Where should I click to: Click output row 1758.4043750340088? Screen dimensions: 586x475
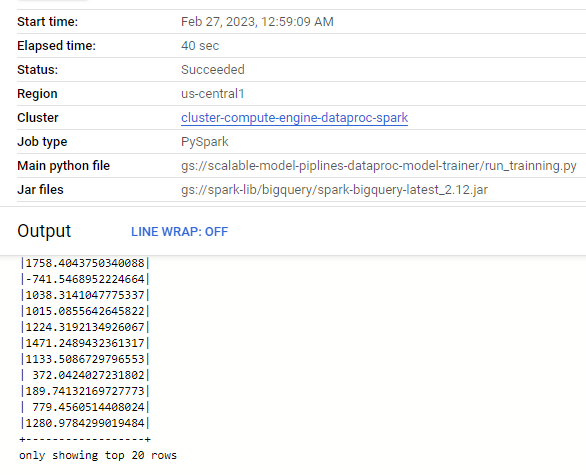coord(85,263)
